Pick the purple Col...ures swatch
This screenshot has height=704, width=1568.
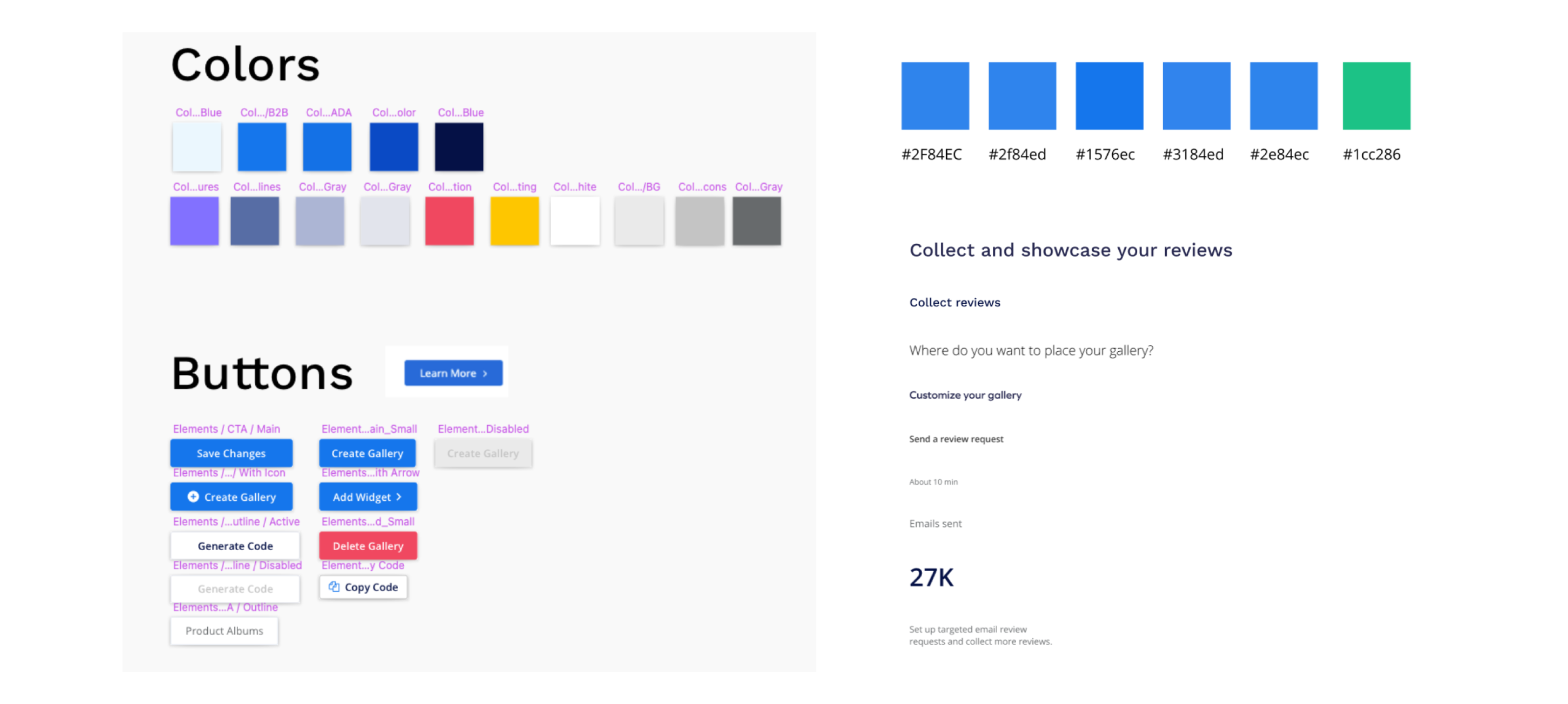194,221
